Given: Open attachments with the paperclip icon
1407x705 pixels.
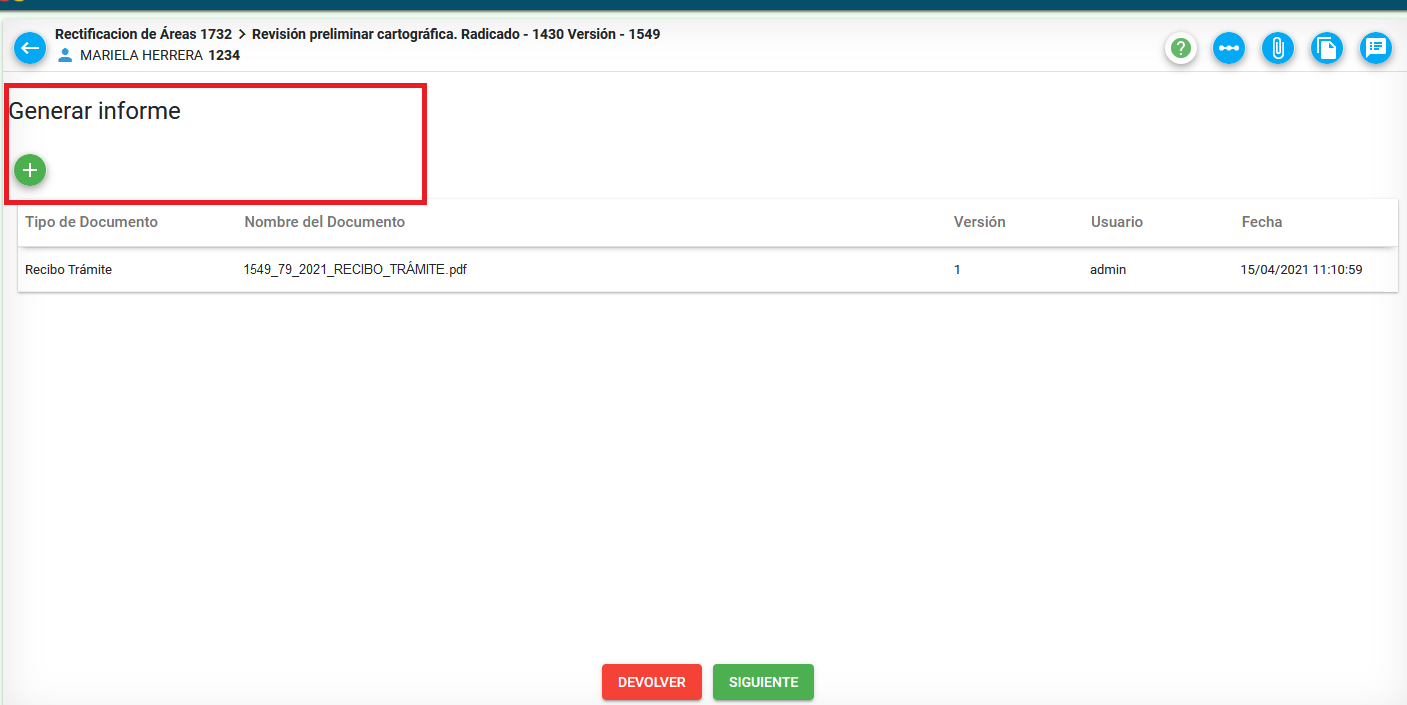Looking at the screenshot, I should (x=1277, y=48).
